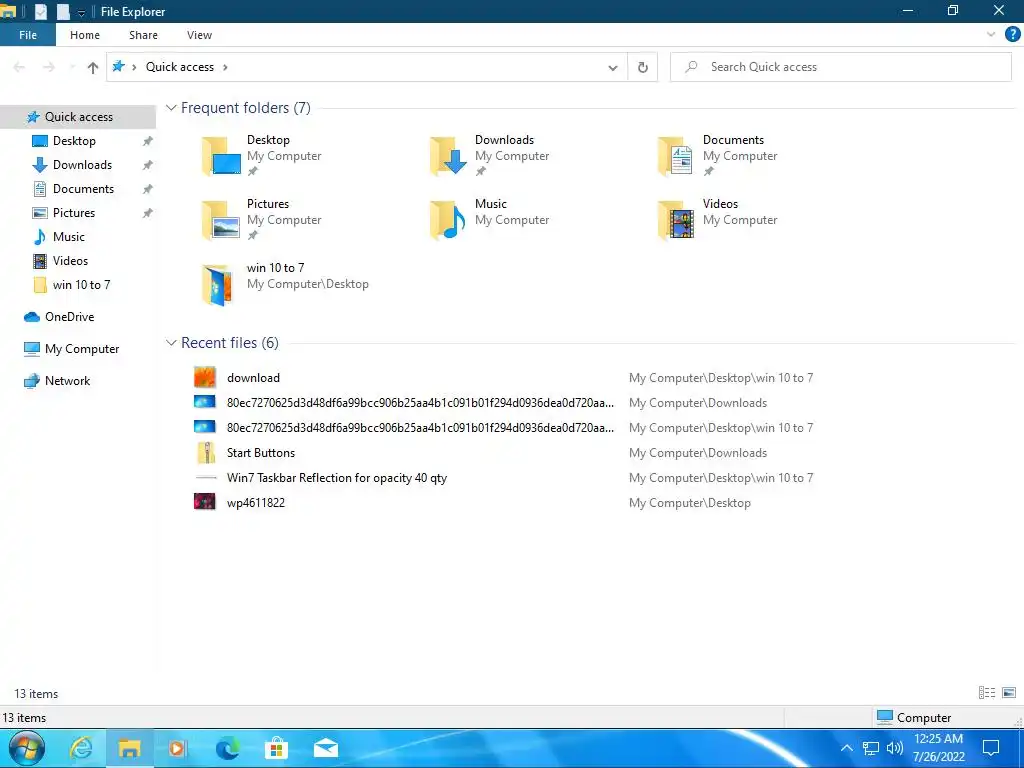
Task: Click the Back navigation arrow
Action: pyautogui.click(x=19, y=67)
